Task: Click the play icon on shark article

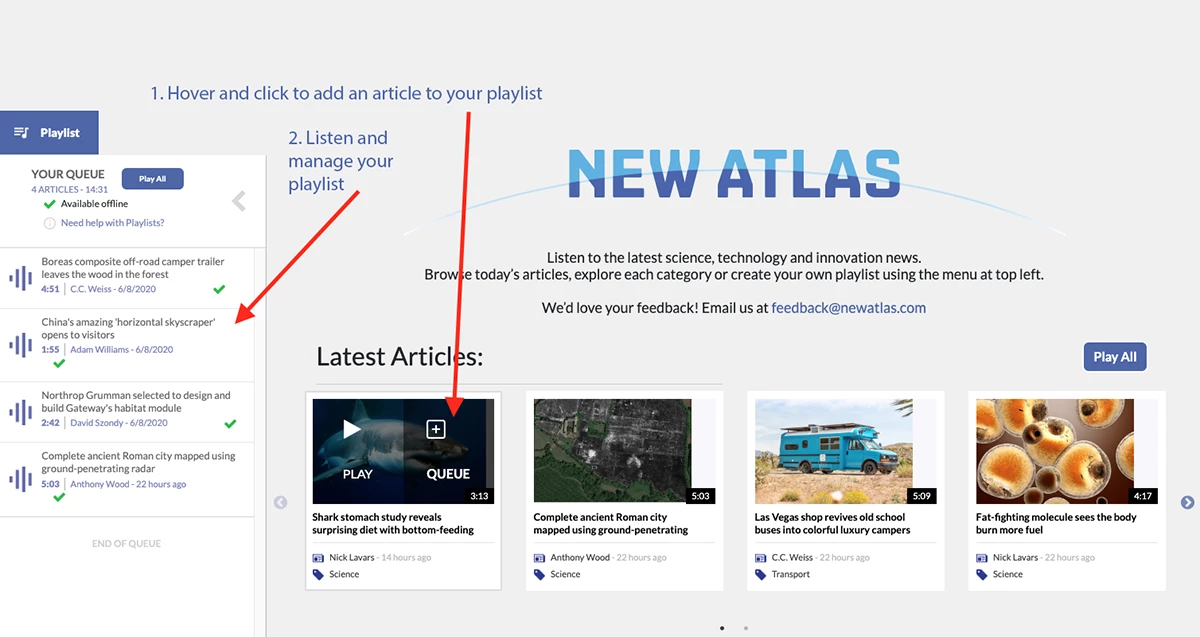Action: pos(352,429)
